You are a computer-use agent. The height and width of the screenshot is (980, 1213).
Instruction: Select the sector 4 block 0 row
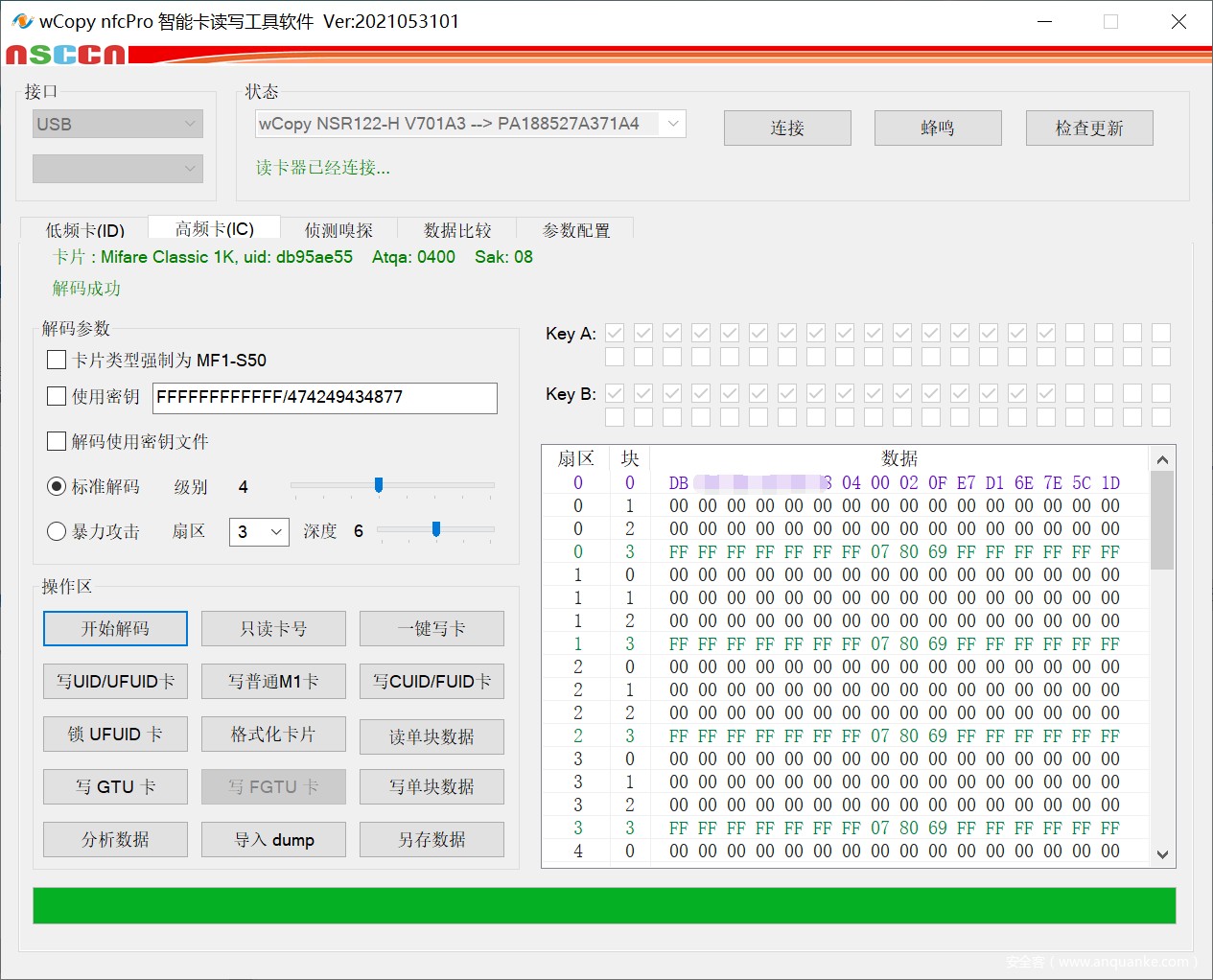pos(846,852)
